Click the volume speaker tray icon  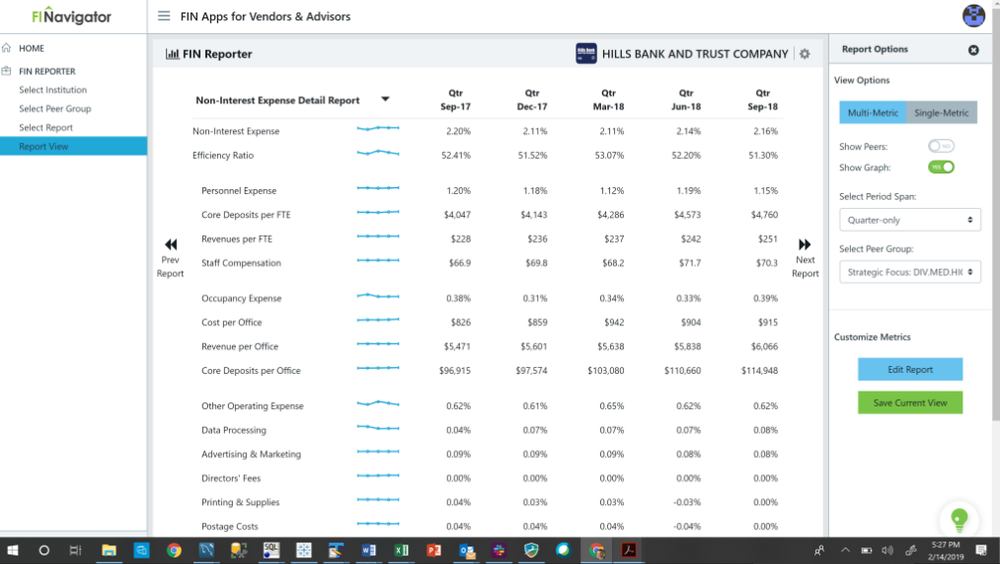click(x=887, y=550)
